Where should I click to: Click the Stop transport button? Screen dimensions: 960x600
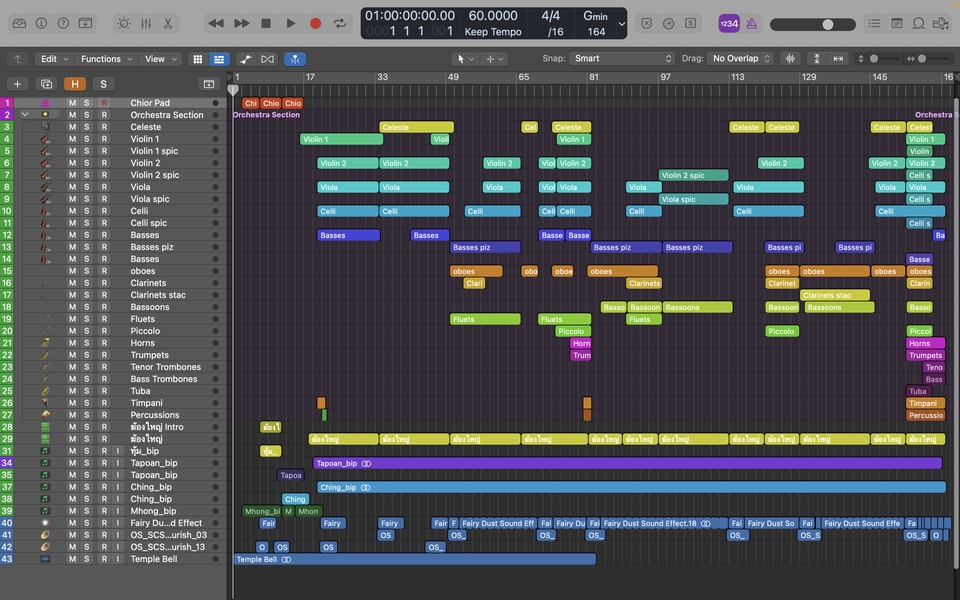point(266,23)
